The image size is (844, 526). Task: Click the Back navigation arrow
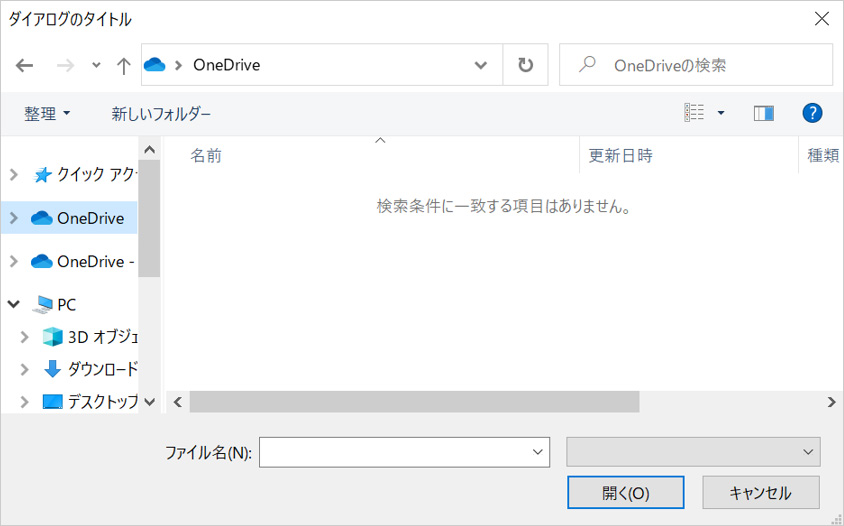(x=25, y=66)
